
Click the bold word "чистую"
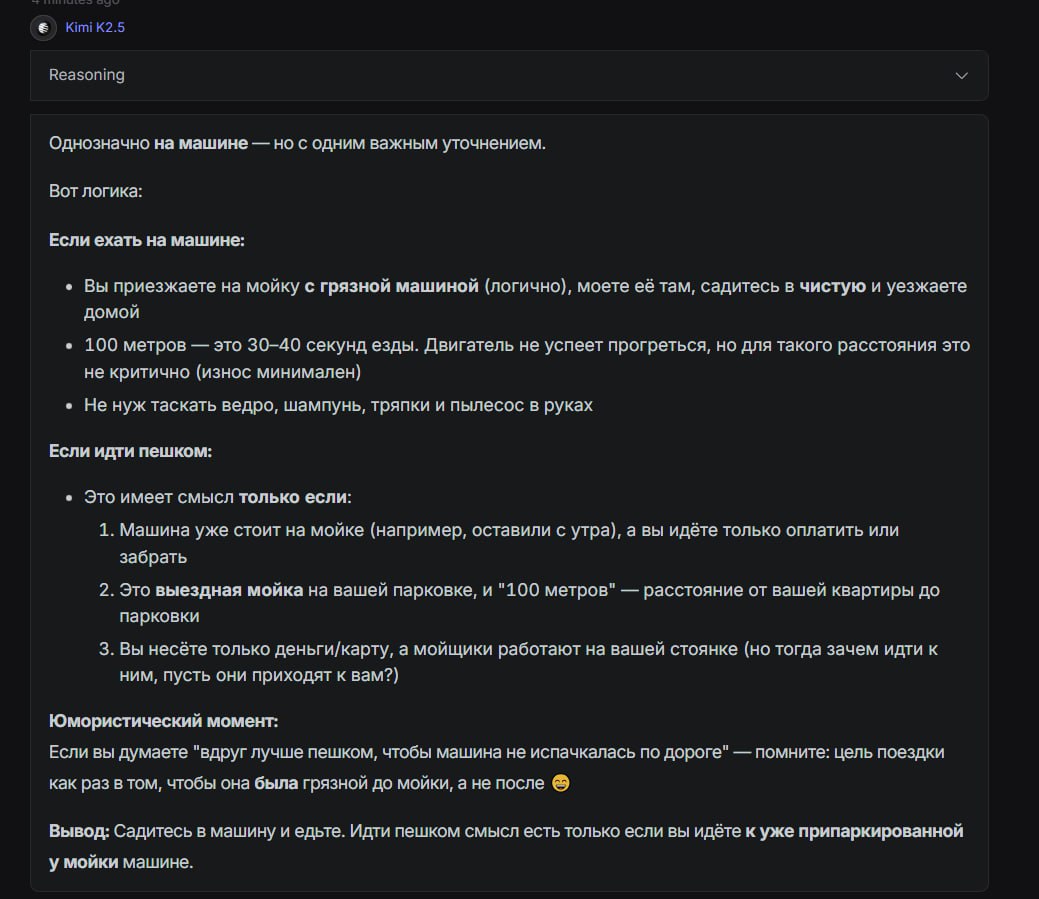[x=832, y=286]
